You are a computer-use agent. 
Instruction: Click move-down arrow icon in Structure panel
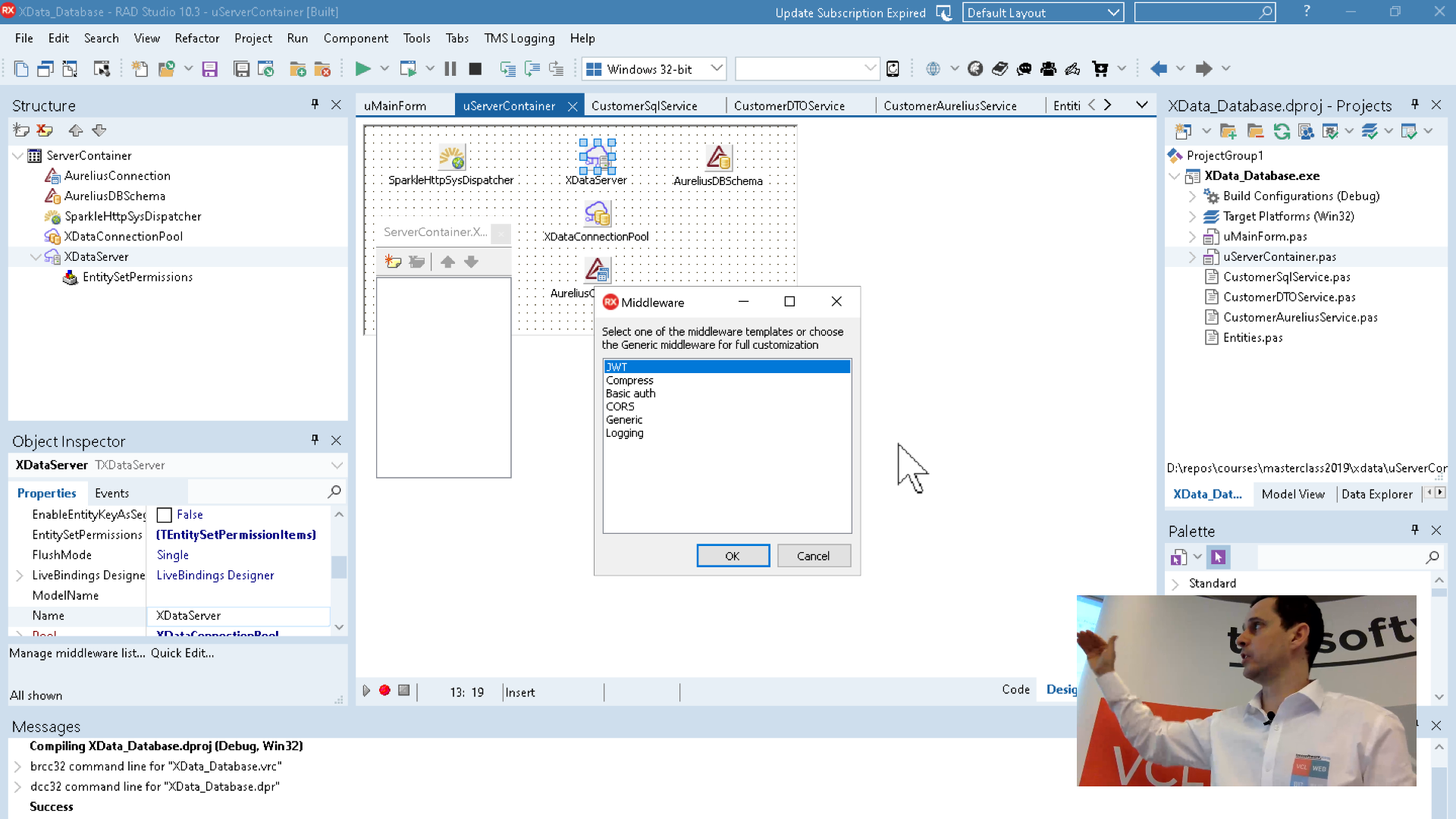pos(99,130)
